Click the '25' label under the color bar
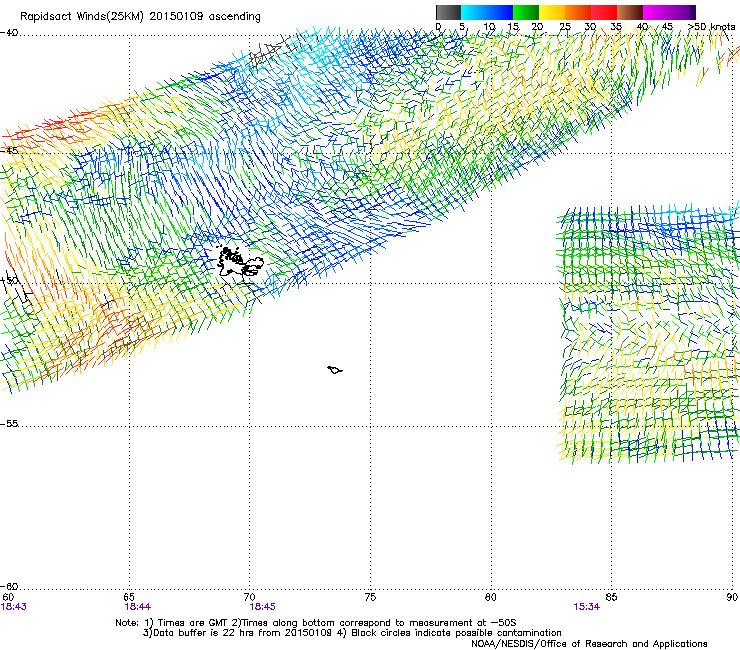The image size is (740, 650). click(565, 27)
